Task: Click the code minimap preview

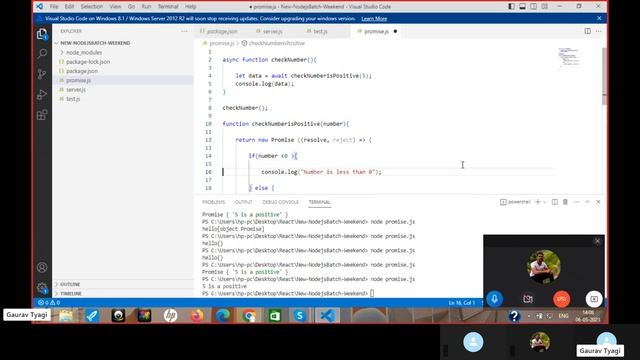Action: pyautogui.click(x=569, y=57)
